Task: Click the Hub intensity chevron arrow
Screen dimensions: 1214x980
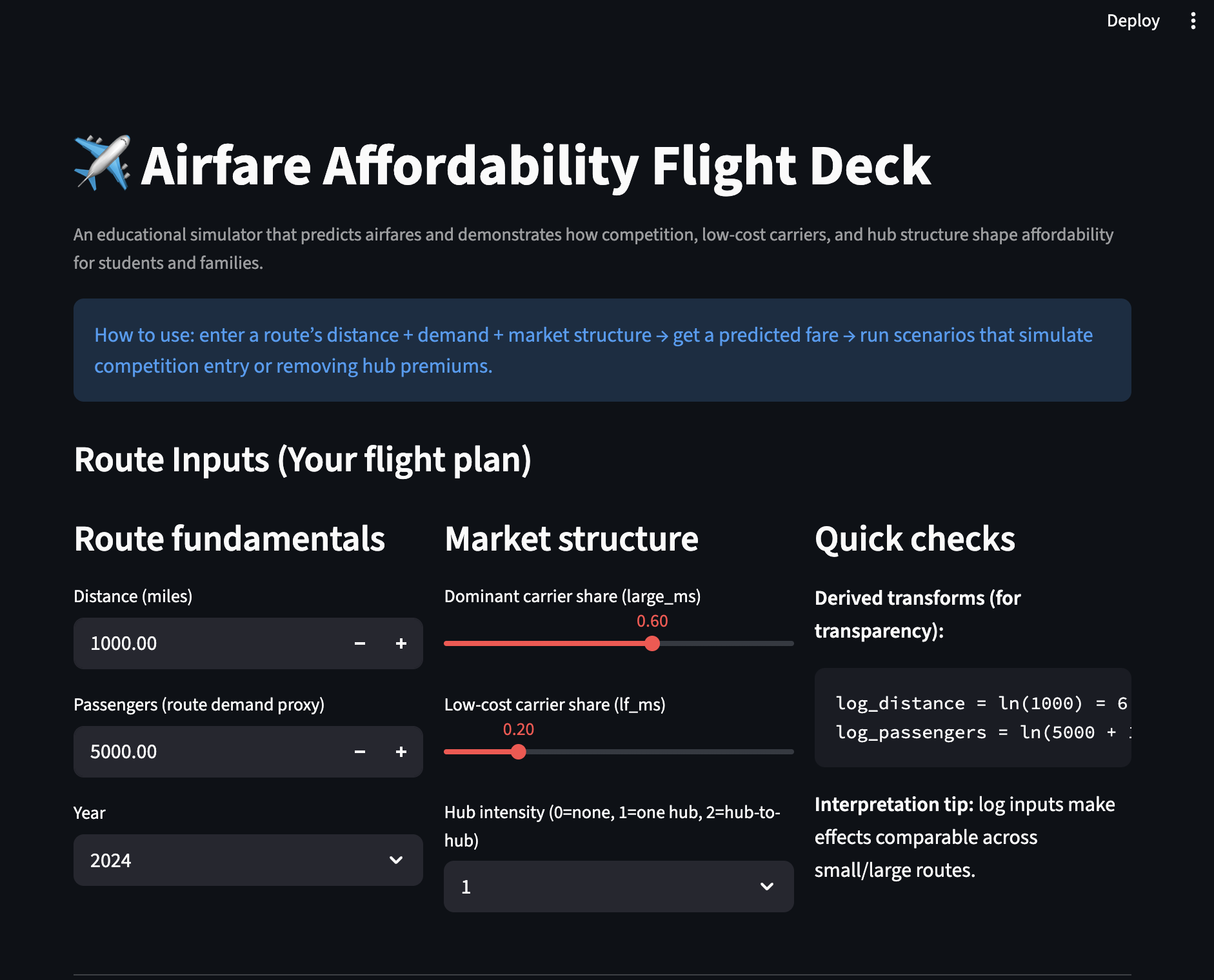Action: [x=767, y=887]
